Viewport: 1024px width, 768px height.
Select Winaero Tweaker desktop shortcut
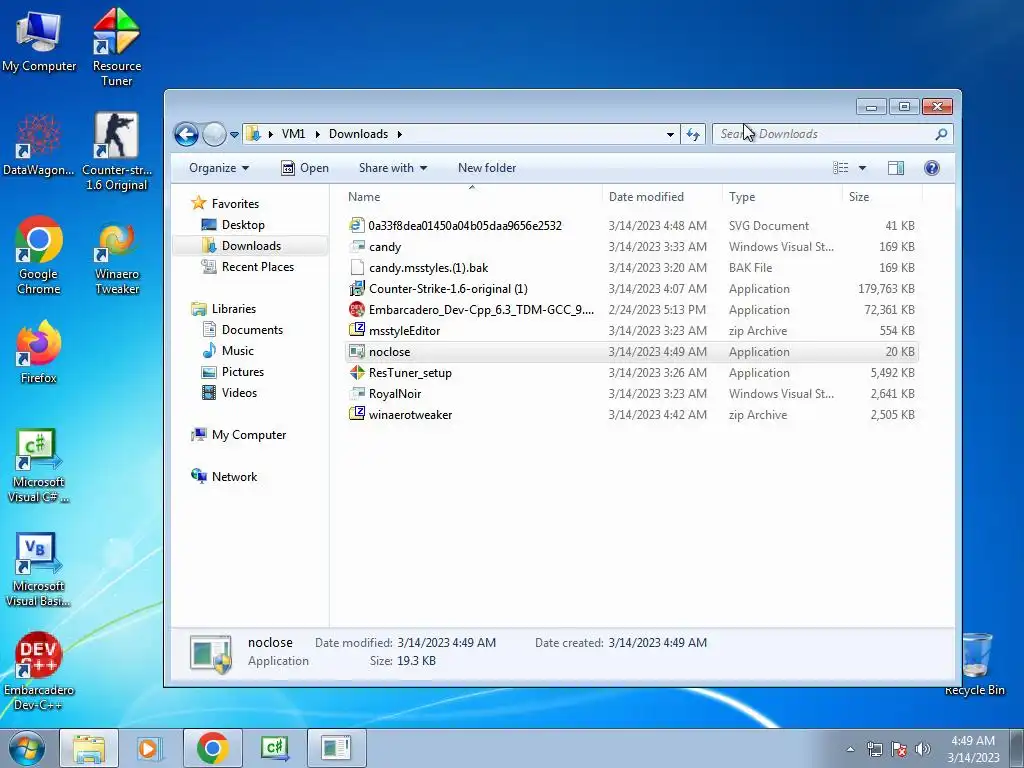(x=117, y=259)
